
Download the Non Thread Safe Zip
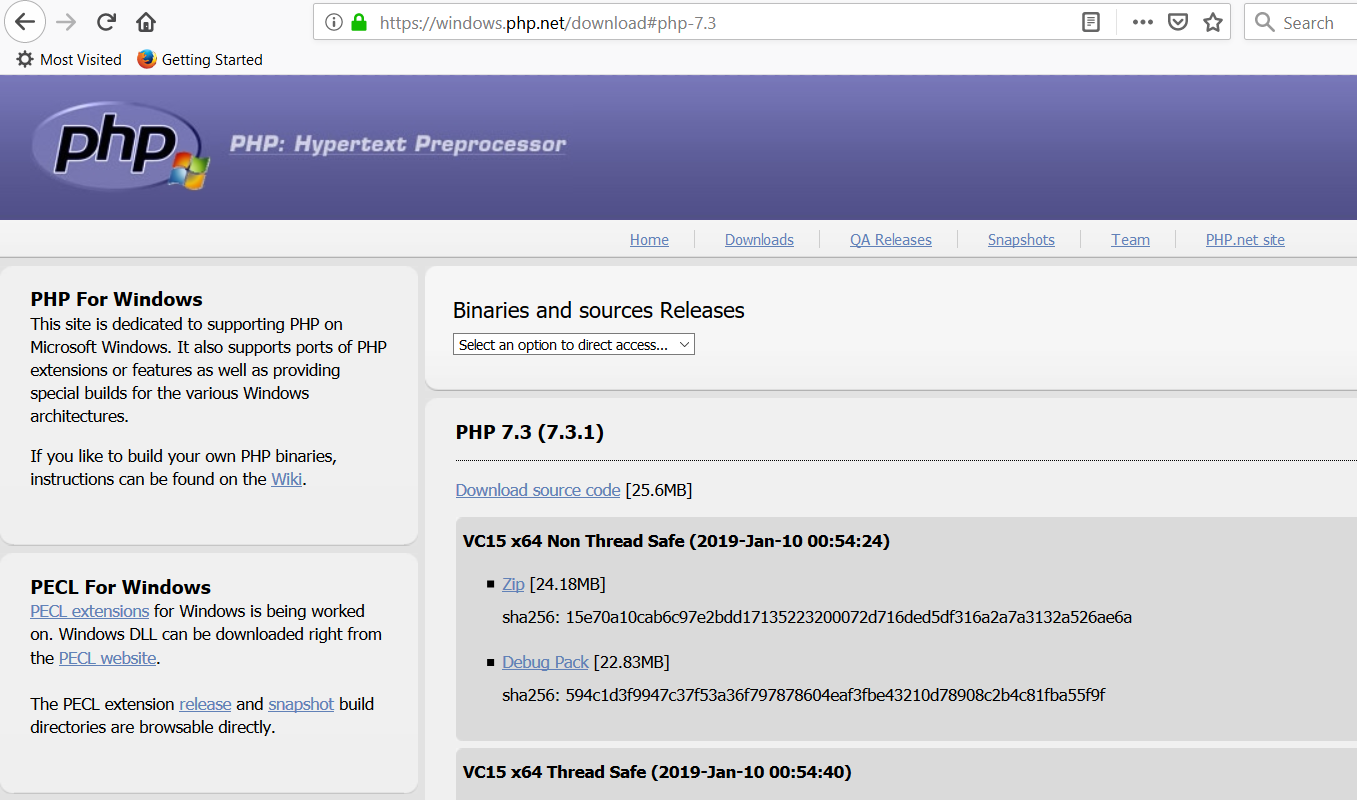click(x=513, y=584)
